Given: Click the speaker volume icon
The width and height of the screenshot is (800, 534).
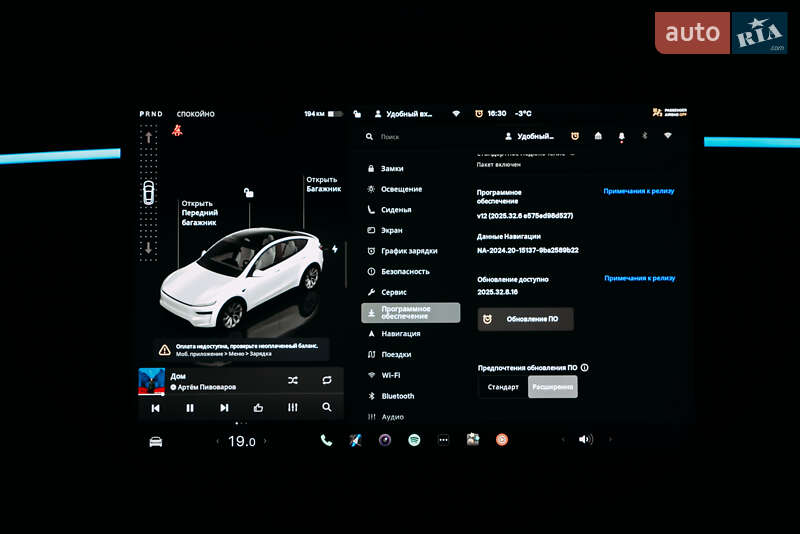Looking at the screenshot, I should pos(586,440).
